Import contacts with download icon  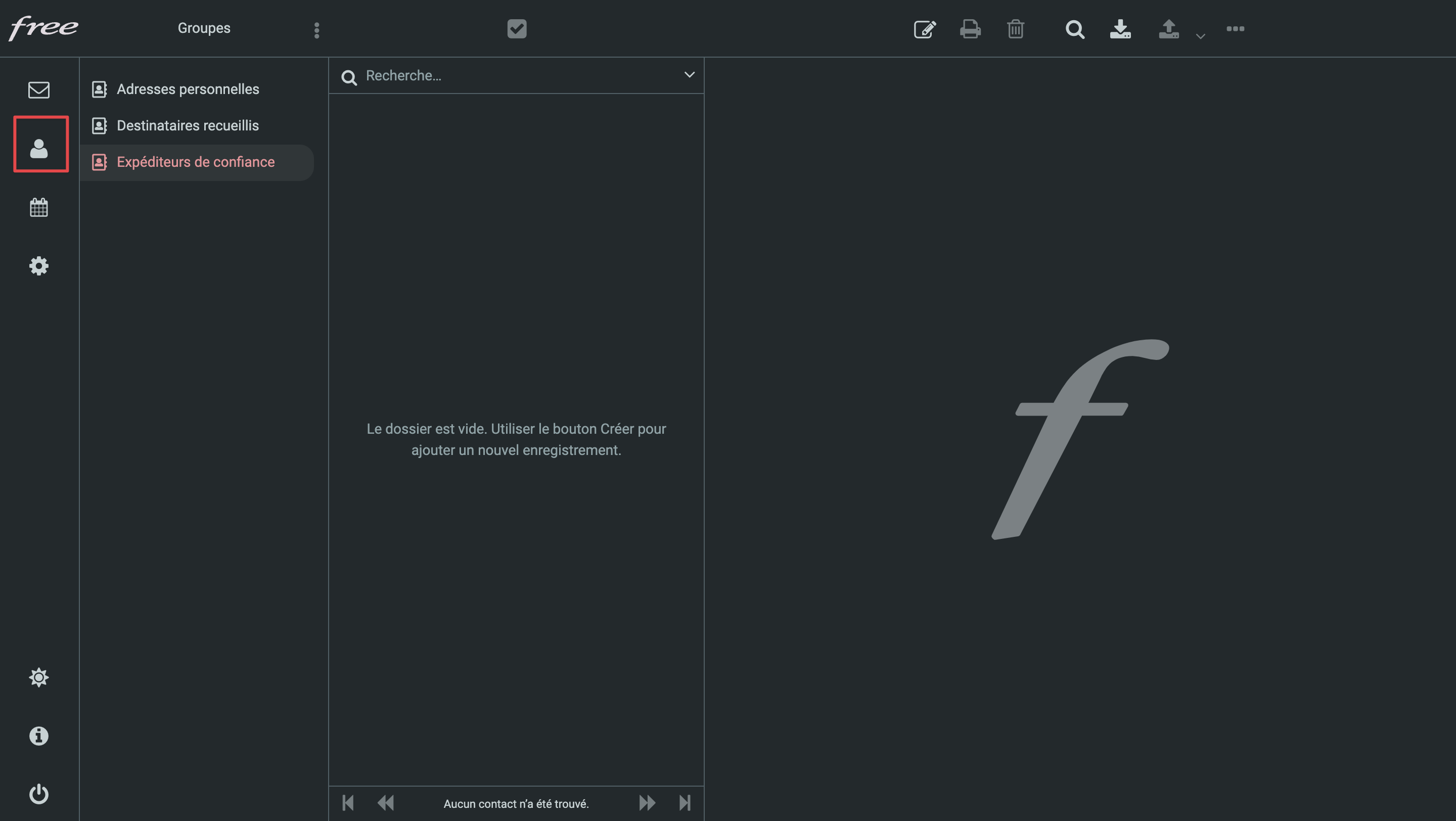click(x=1120, y=29)
